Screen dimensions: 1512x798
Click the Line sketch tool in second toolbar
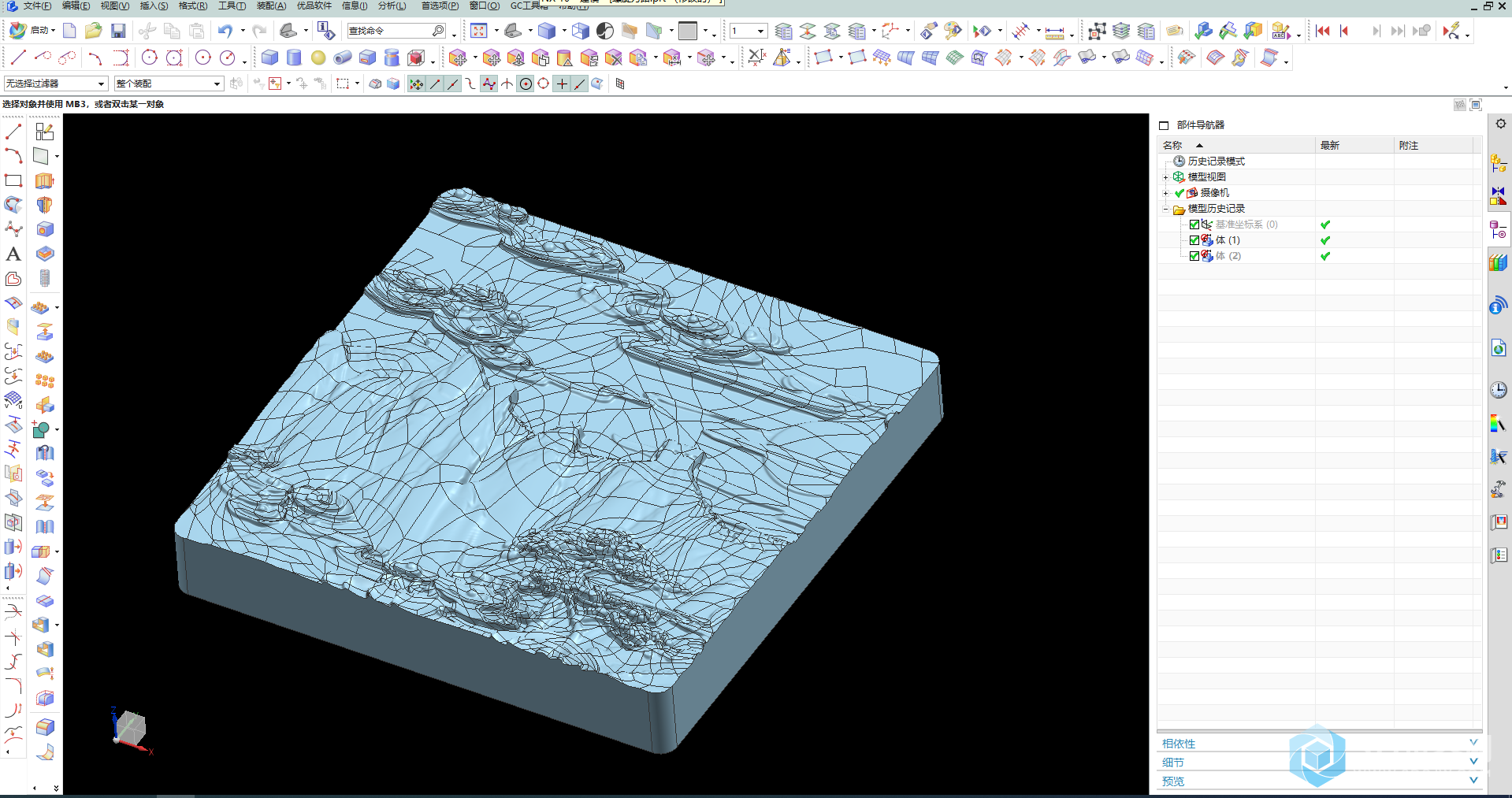pos(18,58)
